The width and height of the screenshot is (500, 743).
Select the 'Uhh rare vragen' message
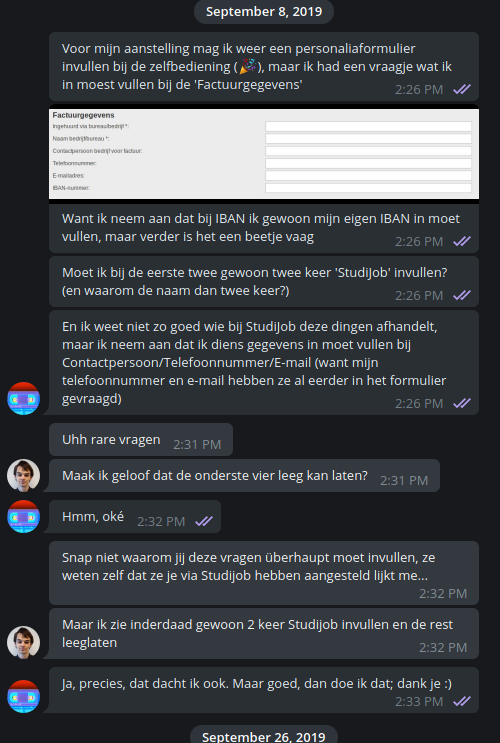coord(141,440)
